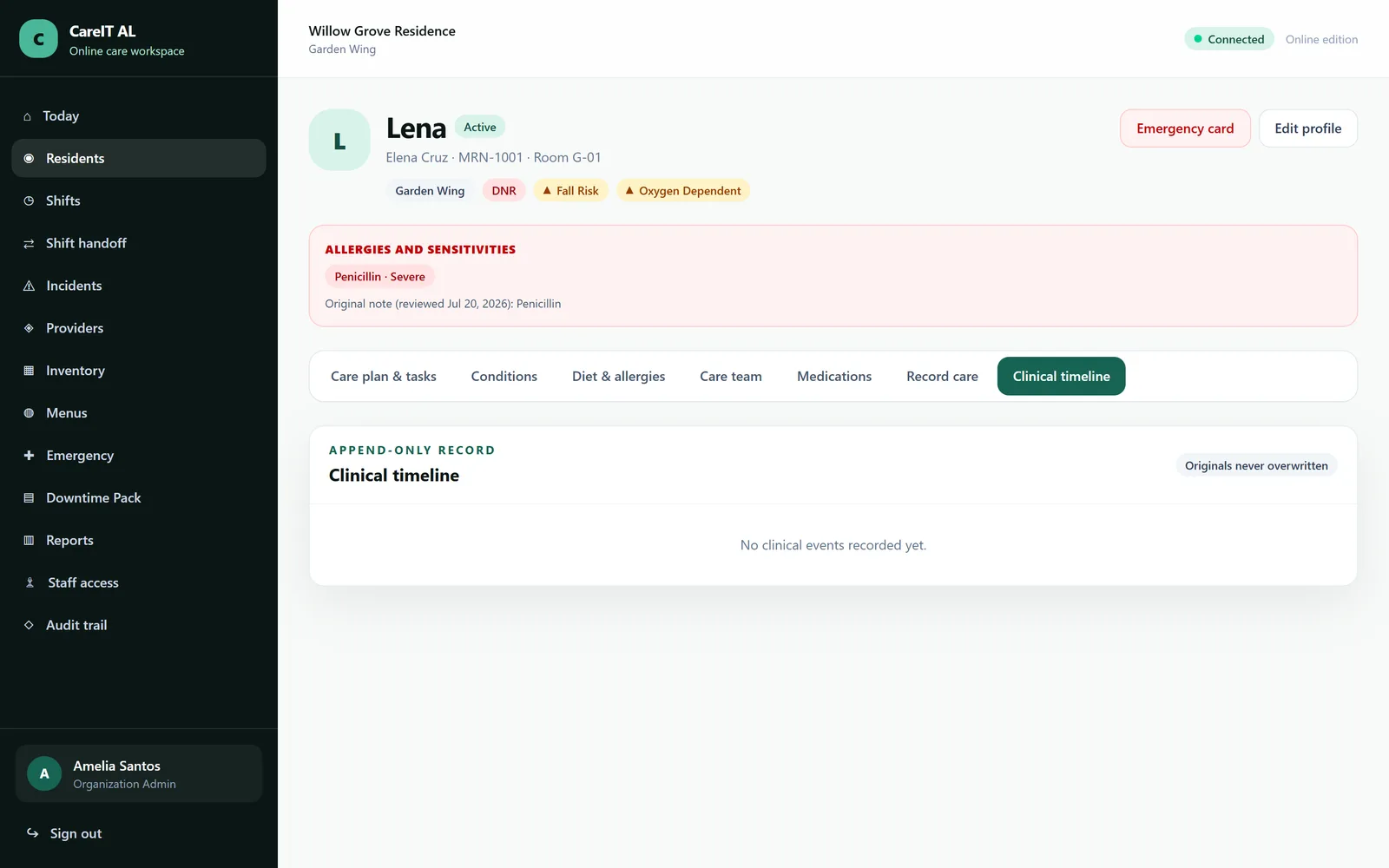Viewport: 1389px width, 868px height.
Task: Open the Emergency card
Action: 1185,128
